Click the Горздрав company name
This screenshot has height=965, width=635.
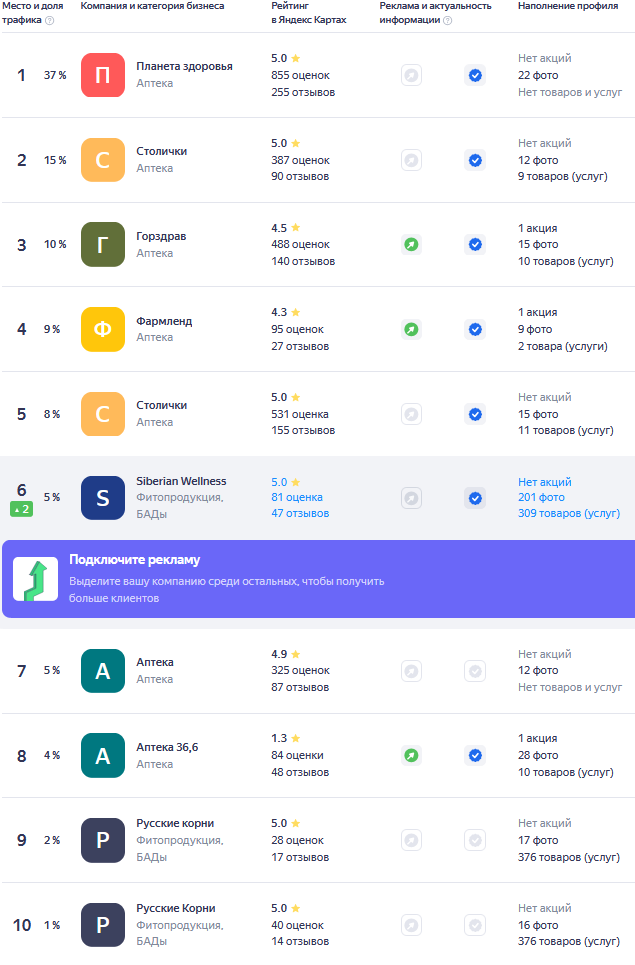(x=161, y=236)
